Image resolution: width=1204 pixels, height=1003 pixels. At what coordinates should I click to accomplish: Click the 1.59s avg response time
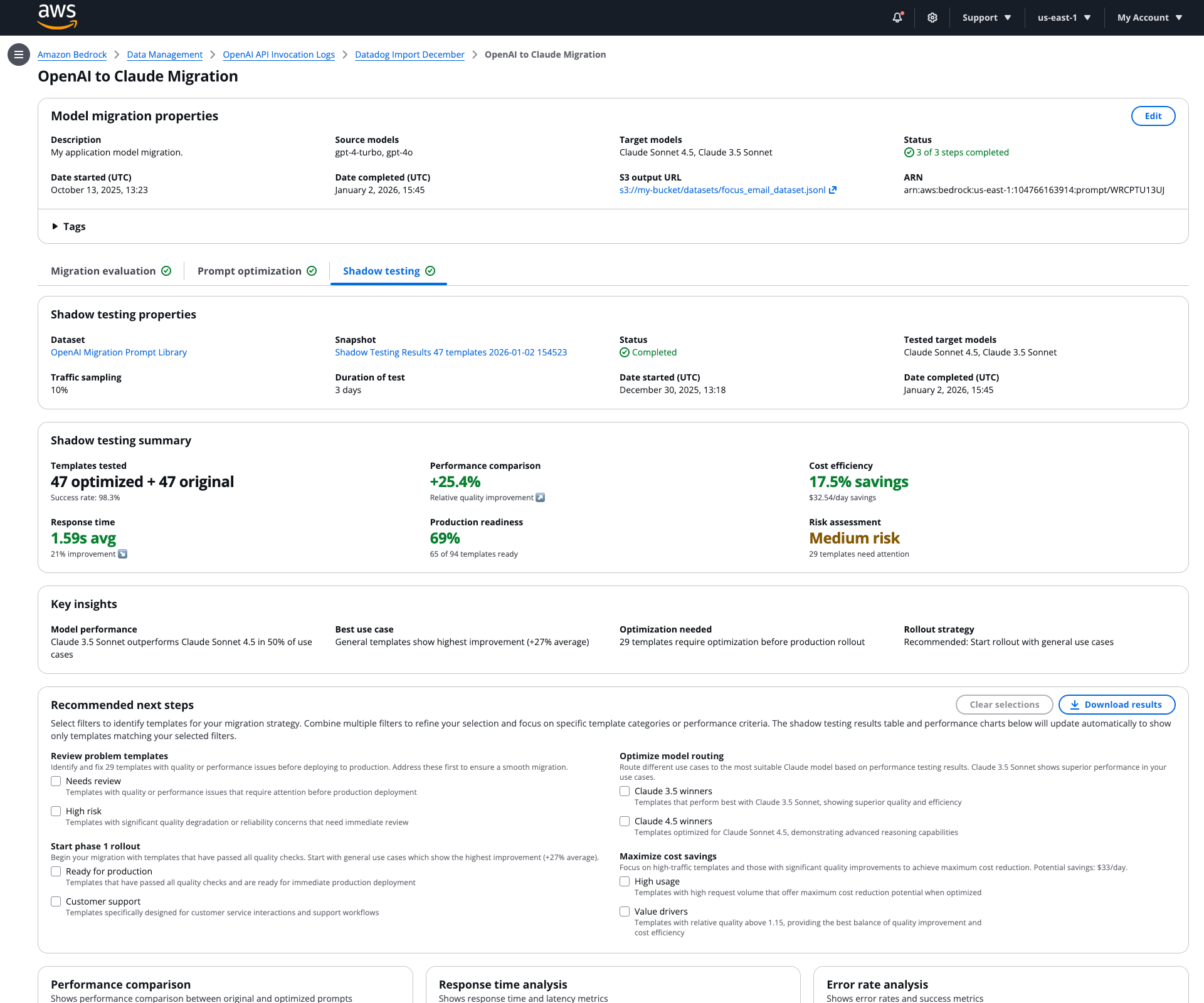coord(83,538)
